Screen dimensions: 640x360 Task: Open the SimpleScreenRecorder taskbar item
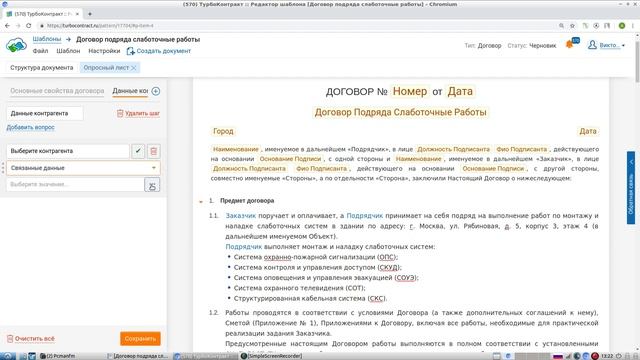pyautogui.click(x=271, y=356)
